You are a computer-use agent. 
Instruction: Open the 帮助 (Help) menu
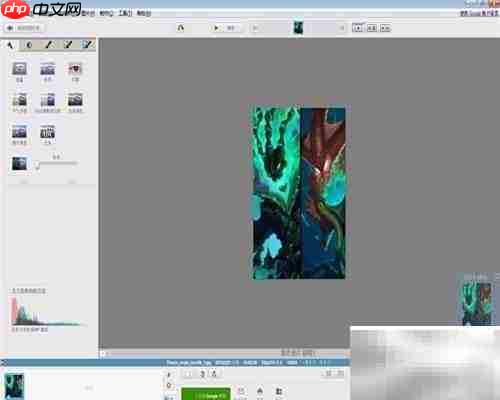pyautogui.click(x=144, y=13)
